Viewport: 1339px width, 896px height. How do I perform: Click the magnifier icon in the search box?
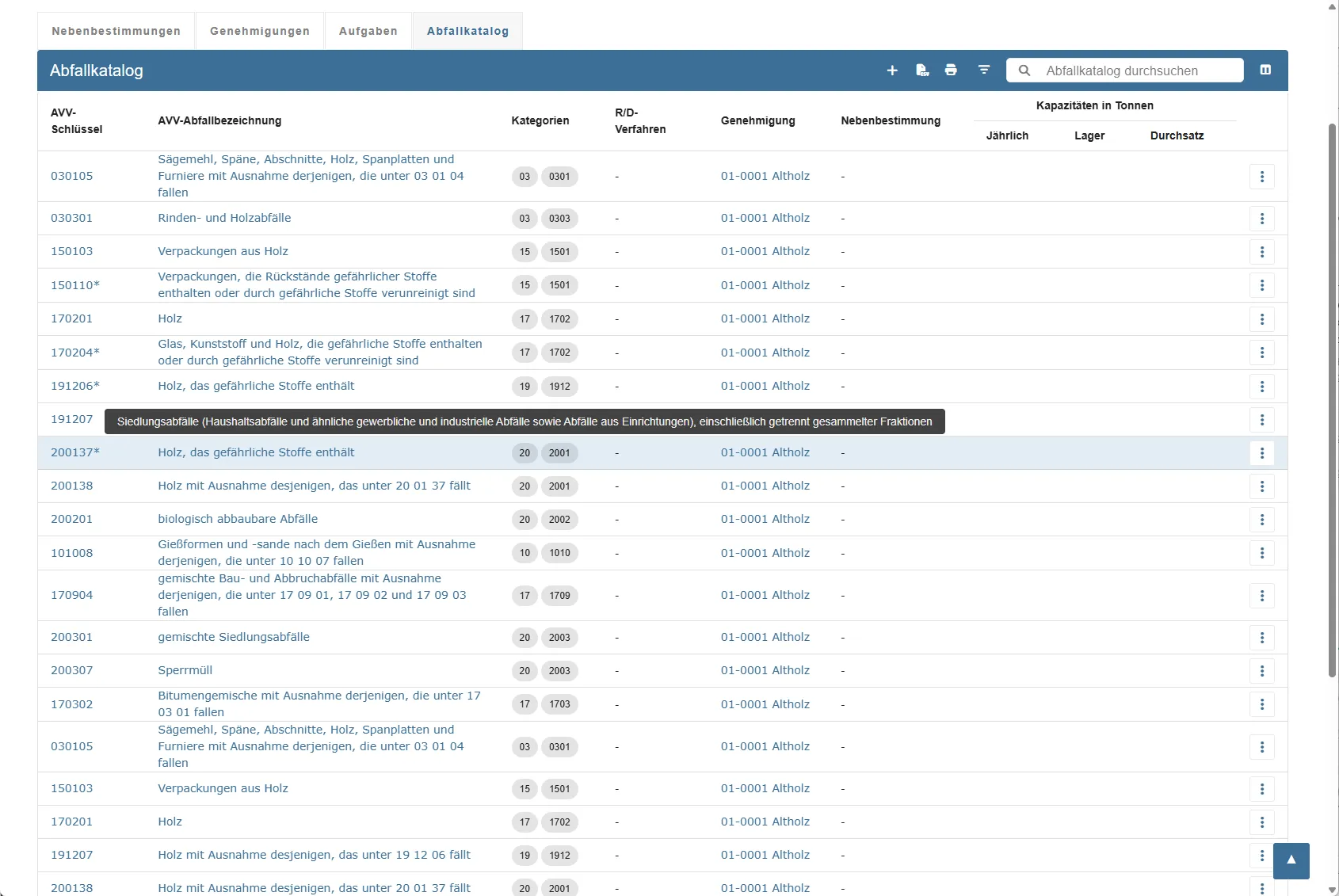[1024, 71]
